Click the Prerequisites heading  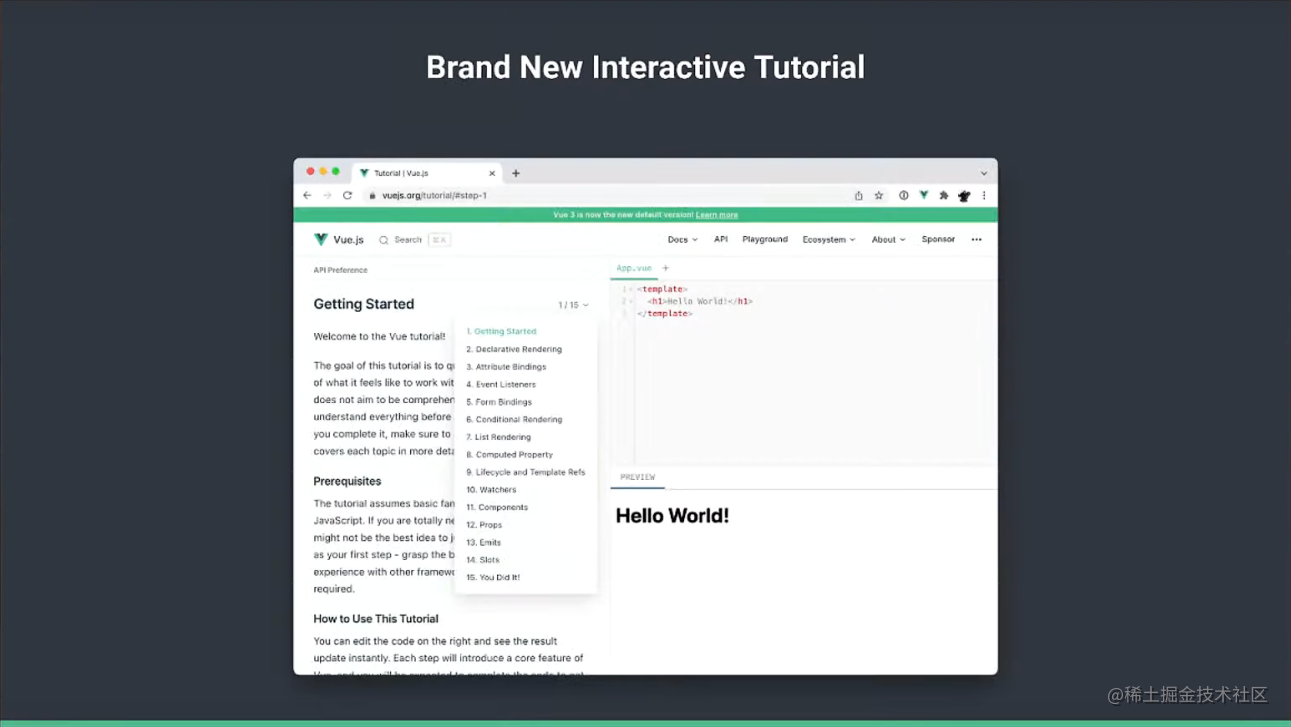(347, 481)
